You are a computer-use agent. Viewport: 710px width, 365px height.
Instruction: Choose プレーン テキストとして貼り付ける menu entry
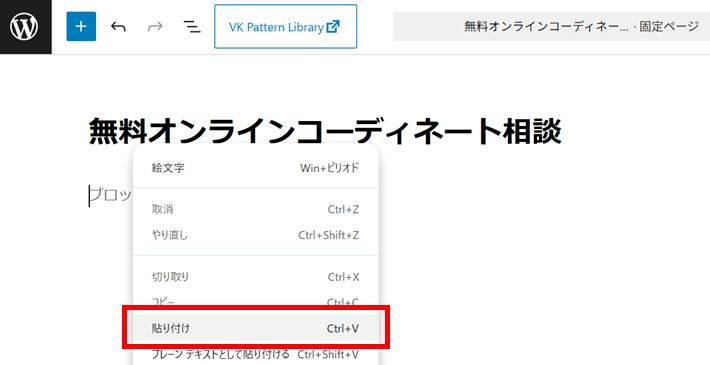pos(255,354)
